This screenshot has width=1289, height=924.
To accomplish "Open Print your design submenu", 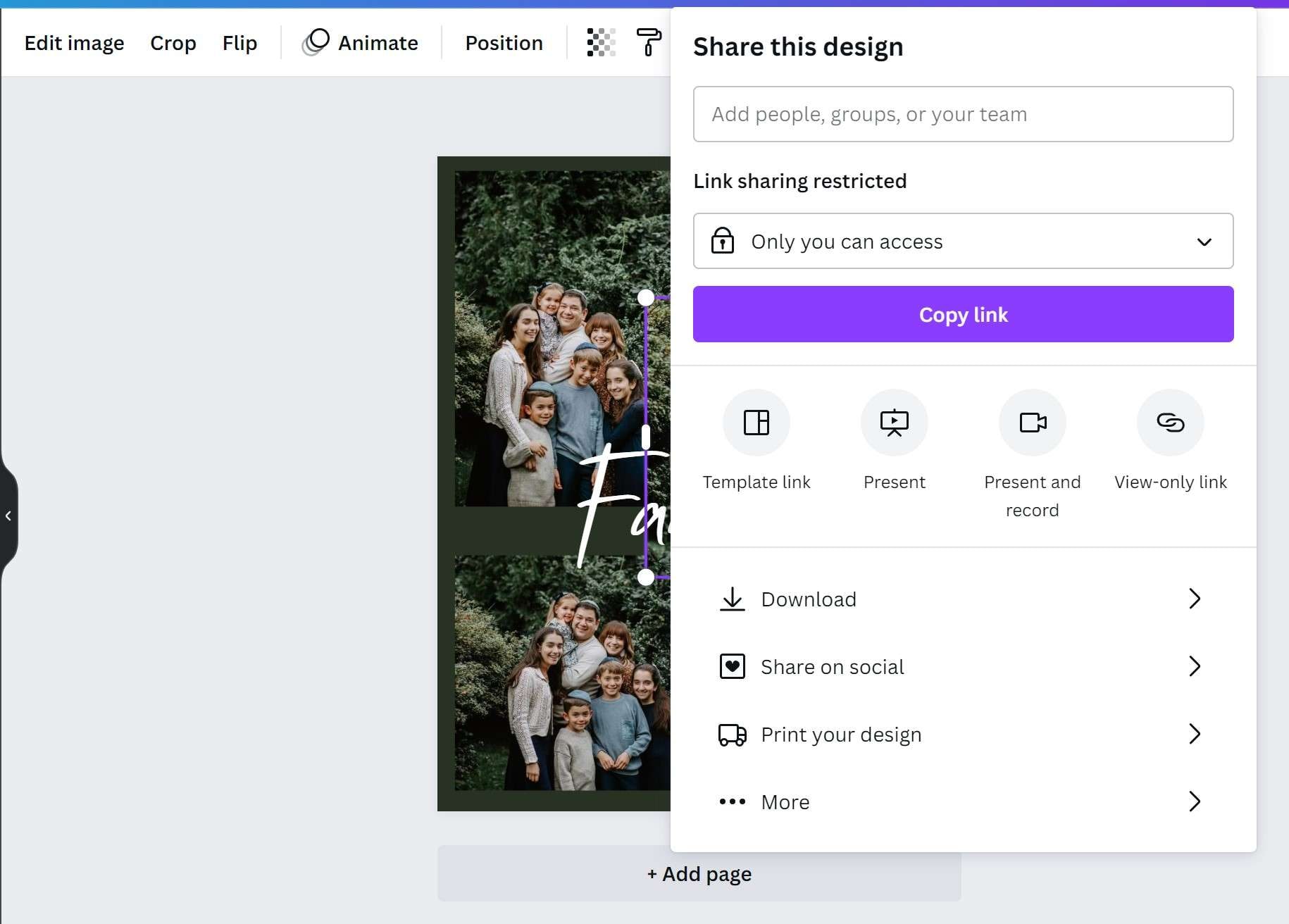I will click(x=963, y=735).
